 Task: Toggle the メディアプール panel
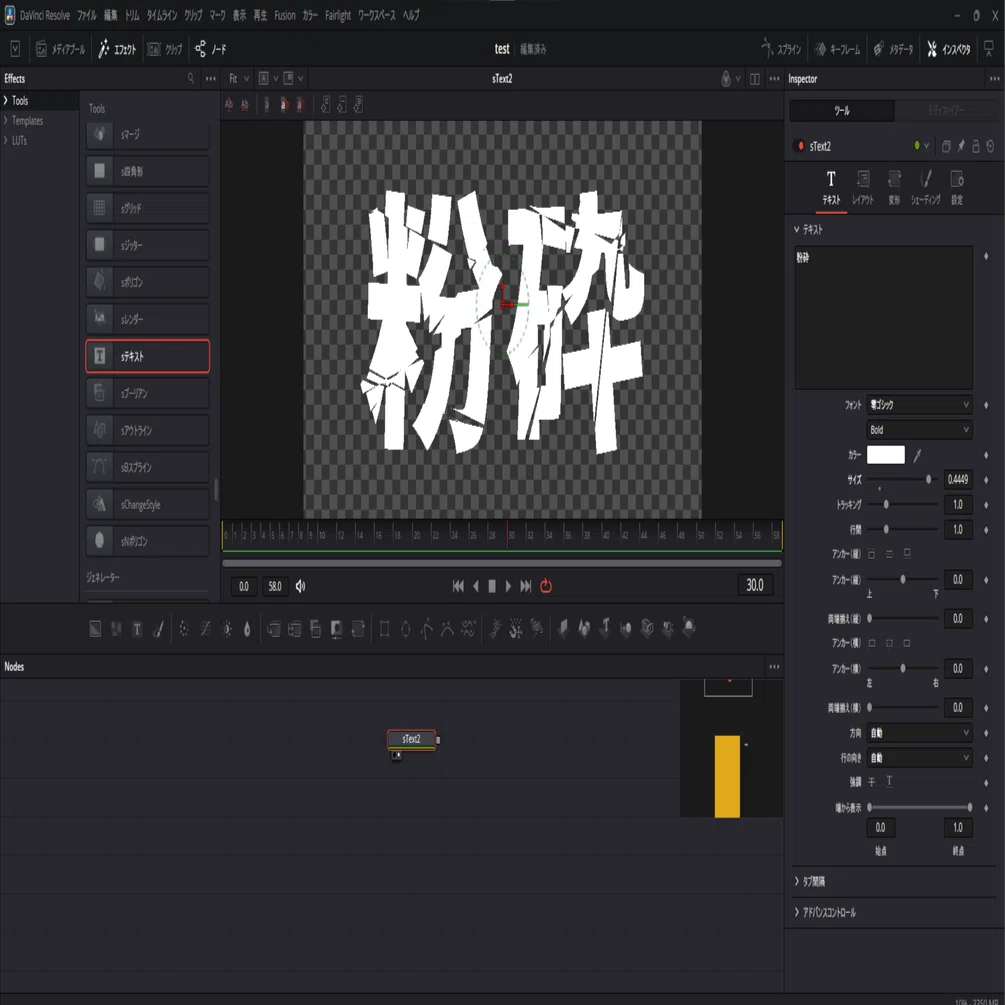(x=60, y=49)
